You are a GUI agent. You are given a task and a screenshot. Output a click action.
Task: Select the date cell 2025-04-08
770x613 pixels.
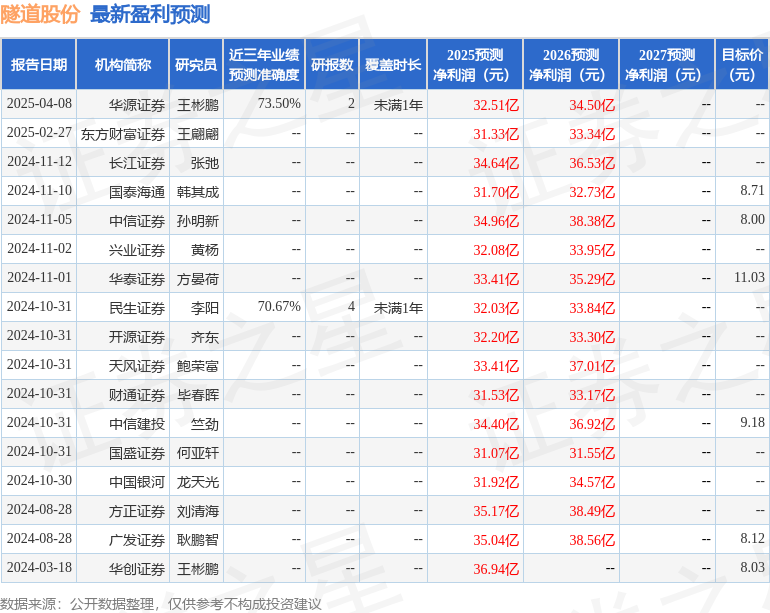[39, 104]
